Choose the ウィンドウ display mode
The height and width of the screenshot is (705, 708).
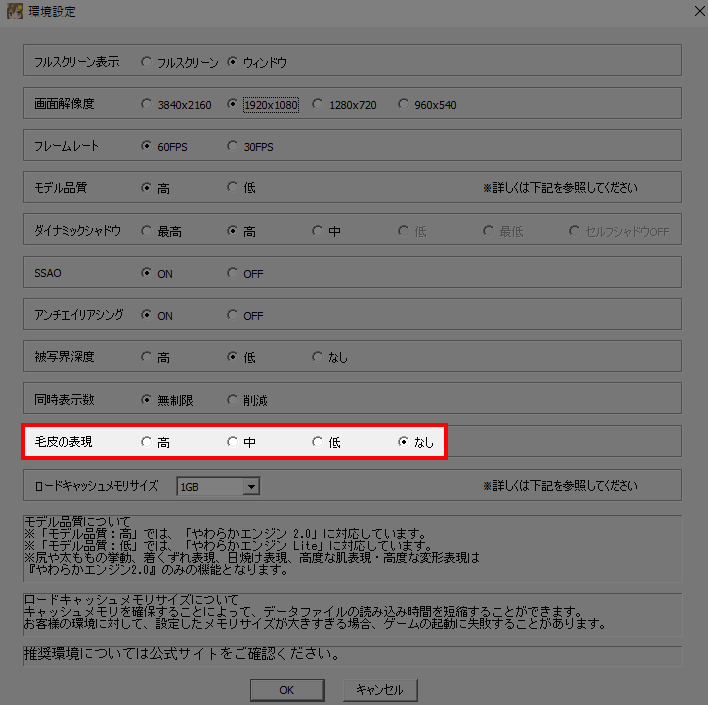[x=233, y=62]
